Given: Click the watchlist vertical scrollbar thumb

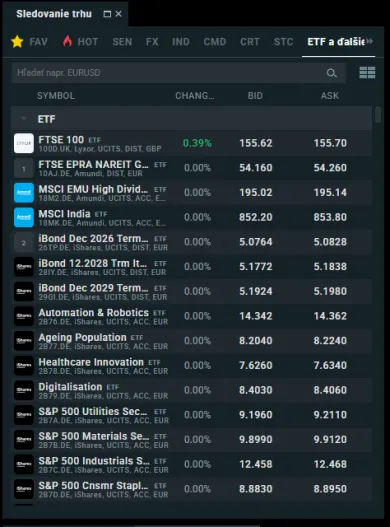Looking at the screenshot, I should [x=378, y=115].
